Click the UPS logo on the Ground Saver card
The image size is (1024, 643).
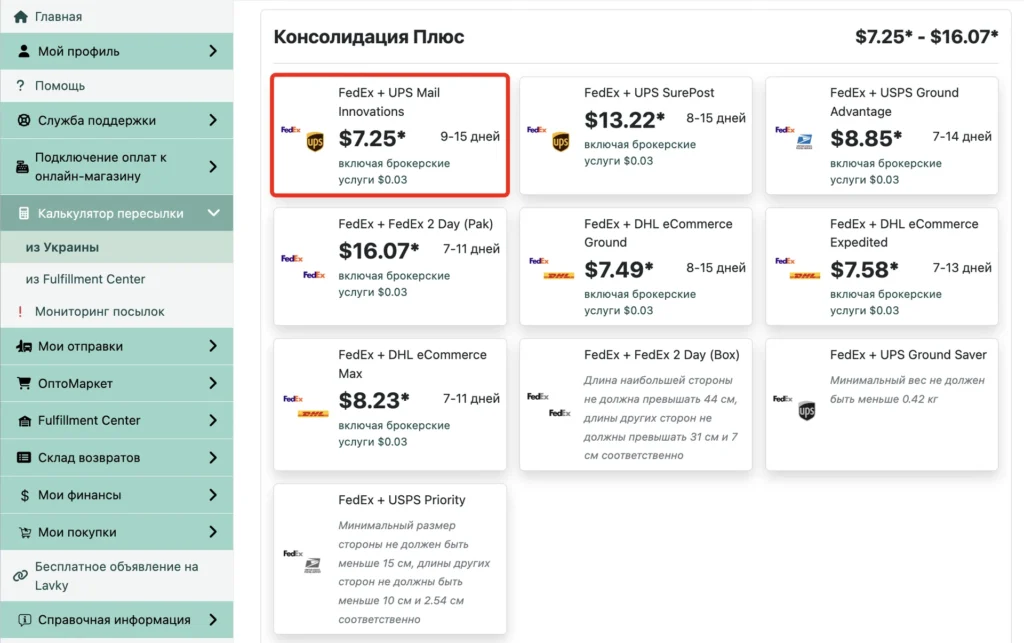point(807,411)
